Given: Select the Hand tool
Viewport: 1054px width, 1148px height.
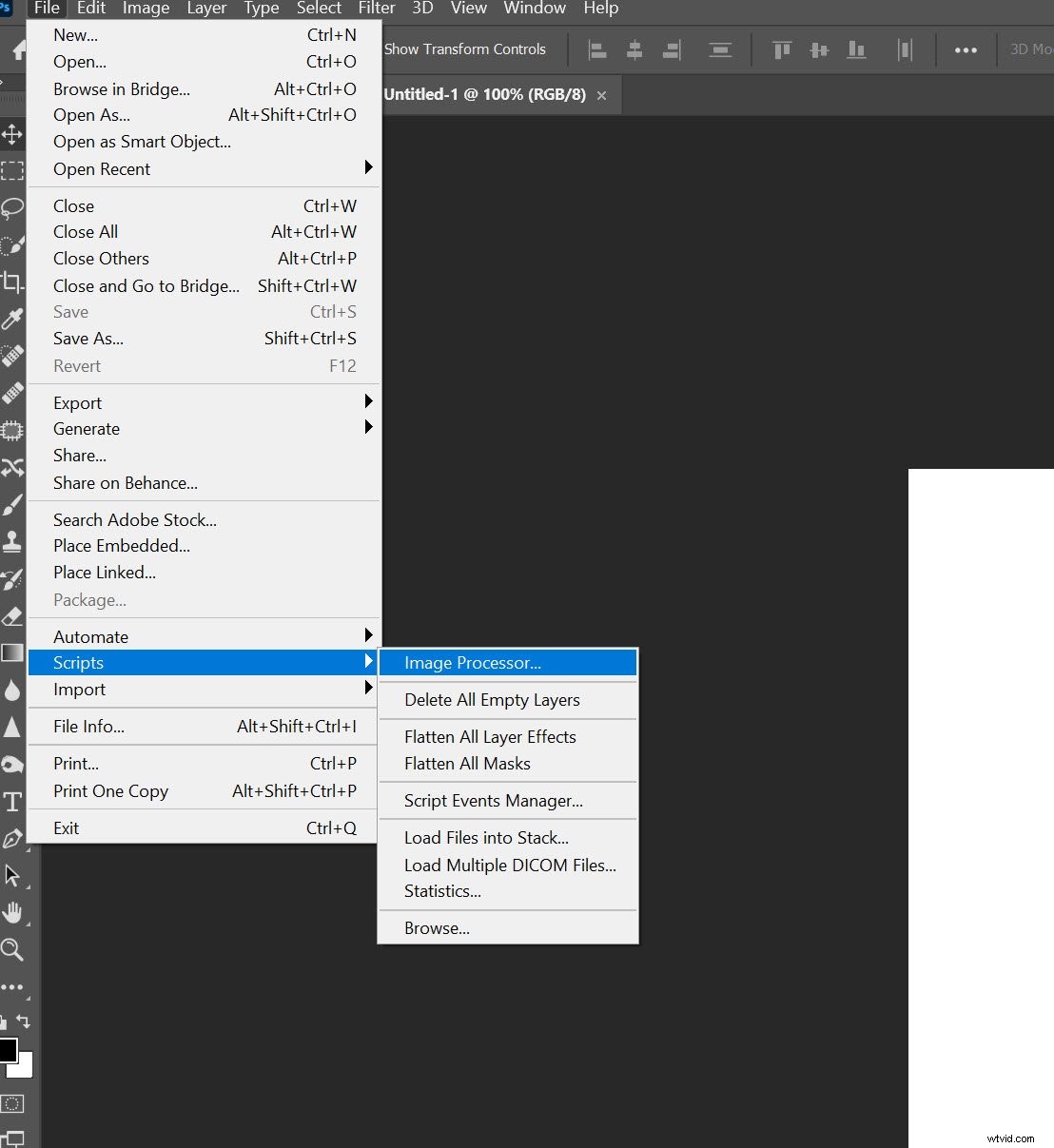Looking at the screenshot, I should click(13, 913).
